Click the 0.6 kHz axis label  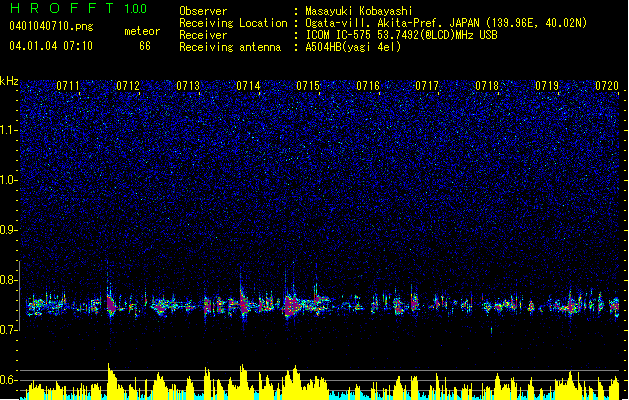(9, 380)
